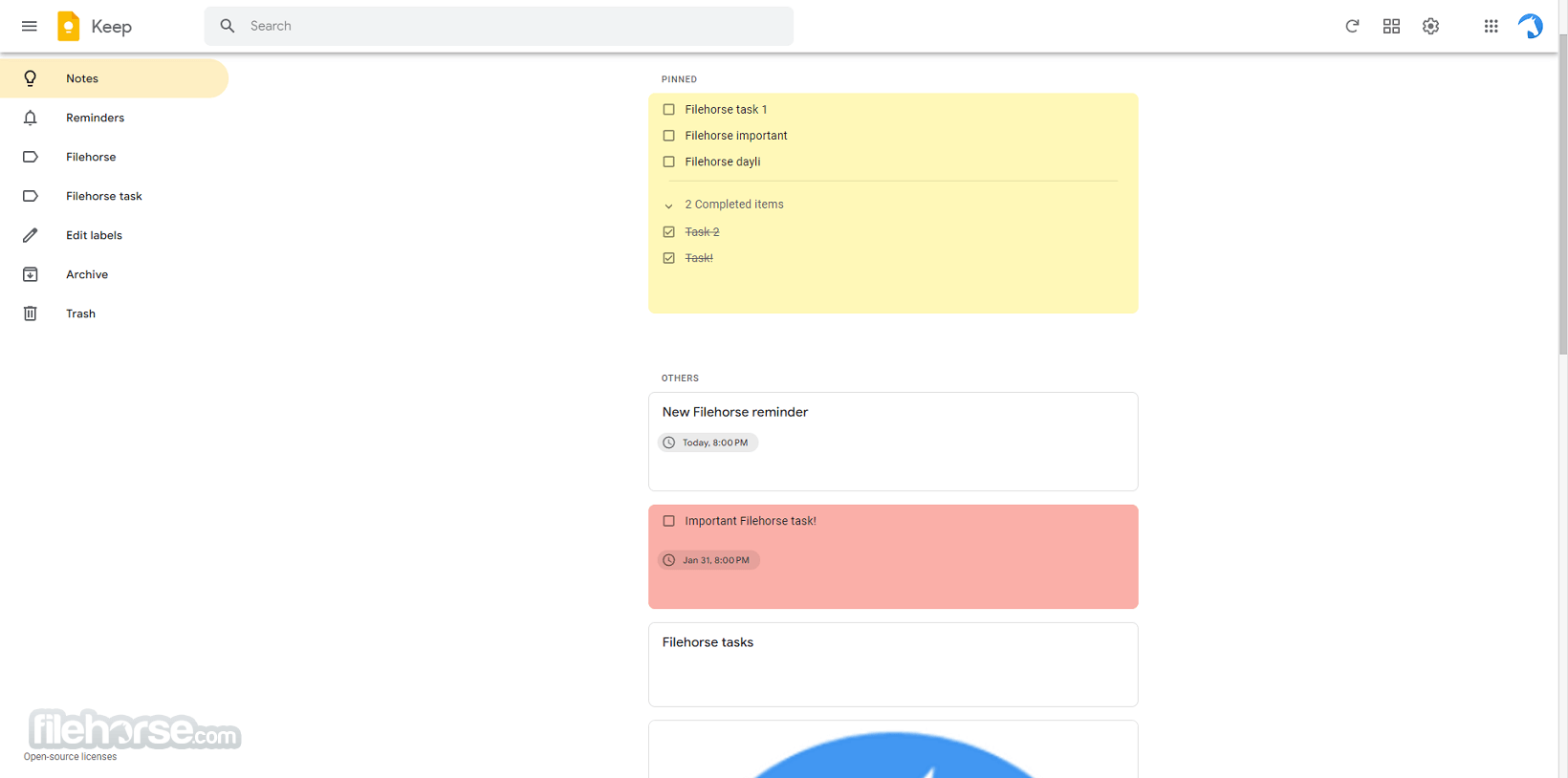Open the settings gear icon
The height and width of the screenshot is (778, 1568).
(x=1430, y=26)
